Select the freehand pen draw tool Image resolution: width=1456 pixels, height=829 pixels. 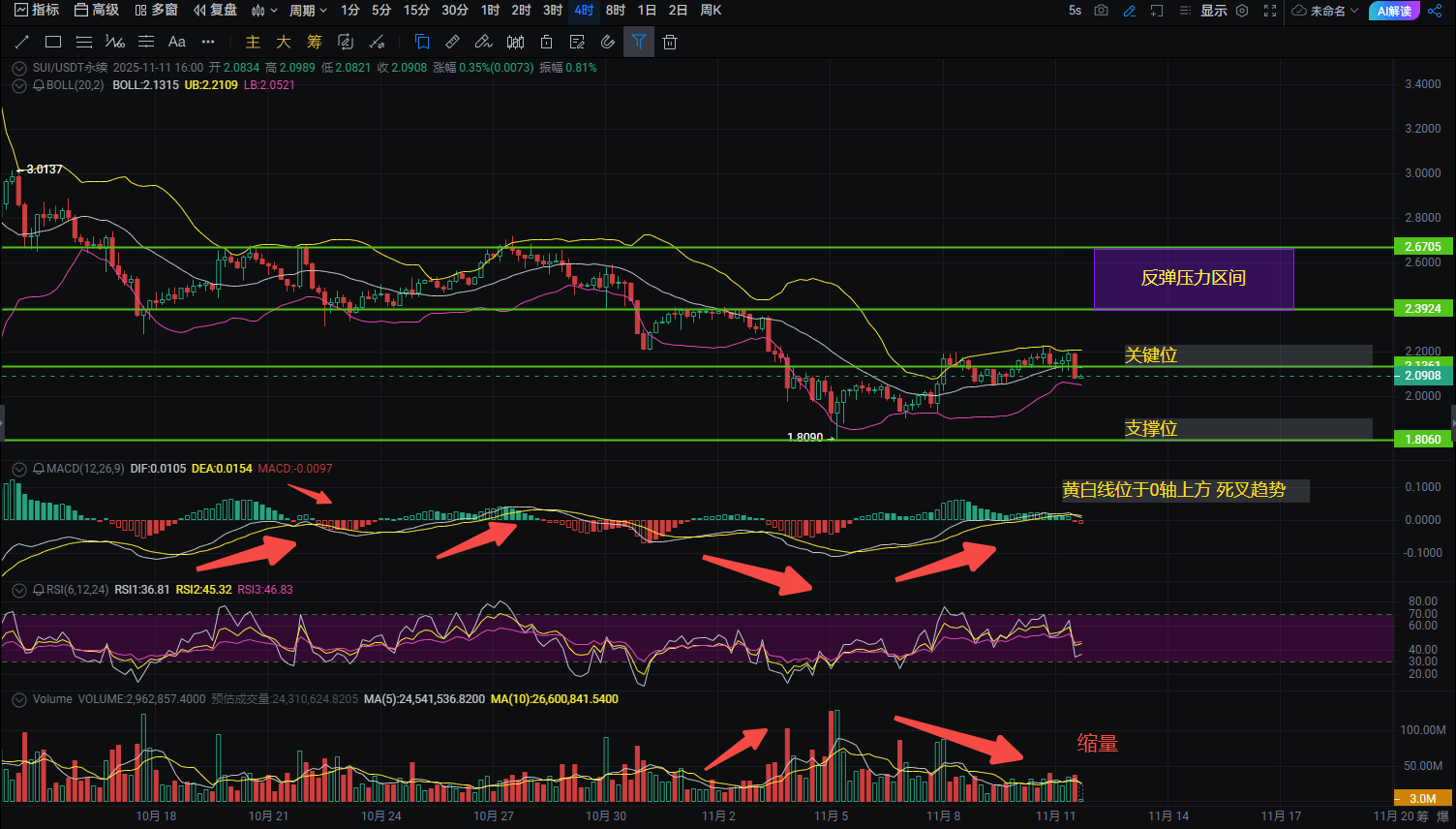pos(484,42)
